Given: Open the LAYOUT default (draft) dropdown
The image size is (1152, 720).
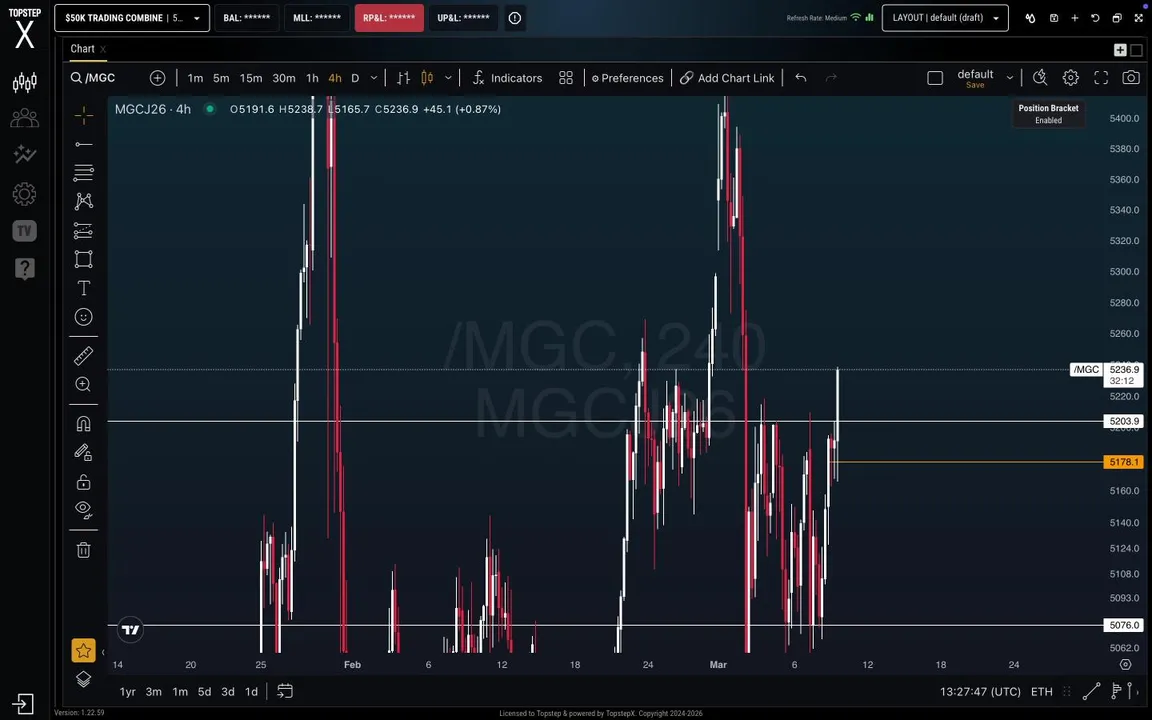Looking at the screenshot, I should (945, 18).
